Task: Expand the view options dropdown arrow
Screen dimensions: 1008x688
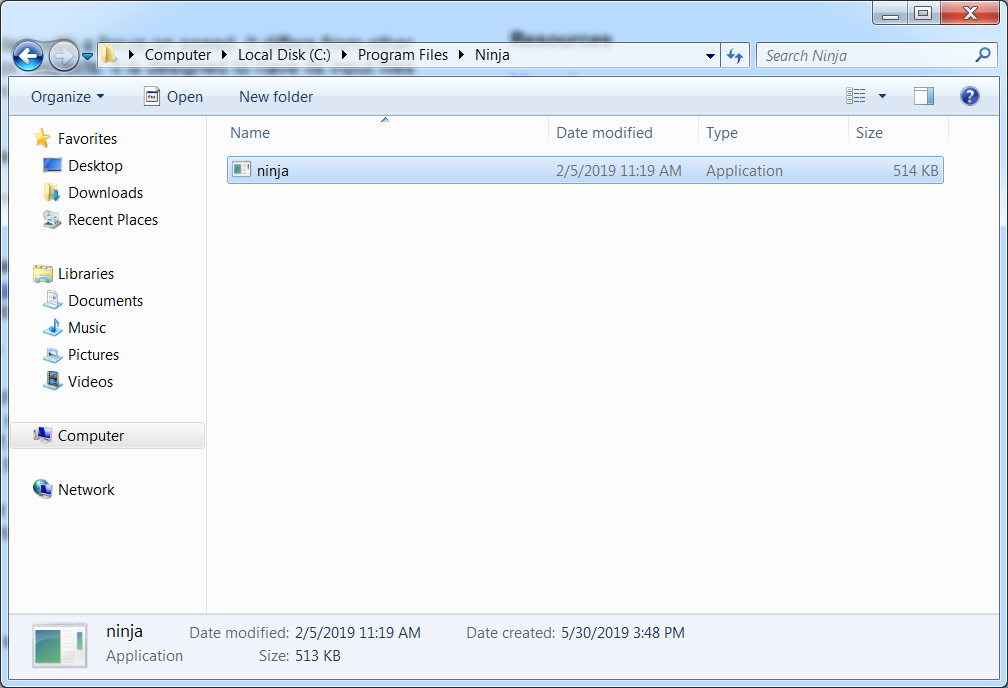Action: (x=882, y=96)
